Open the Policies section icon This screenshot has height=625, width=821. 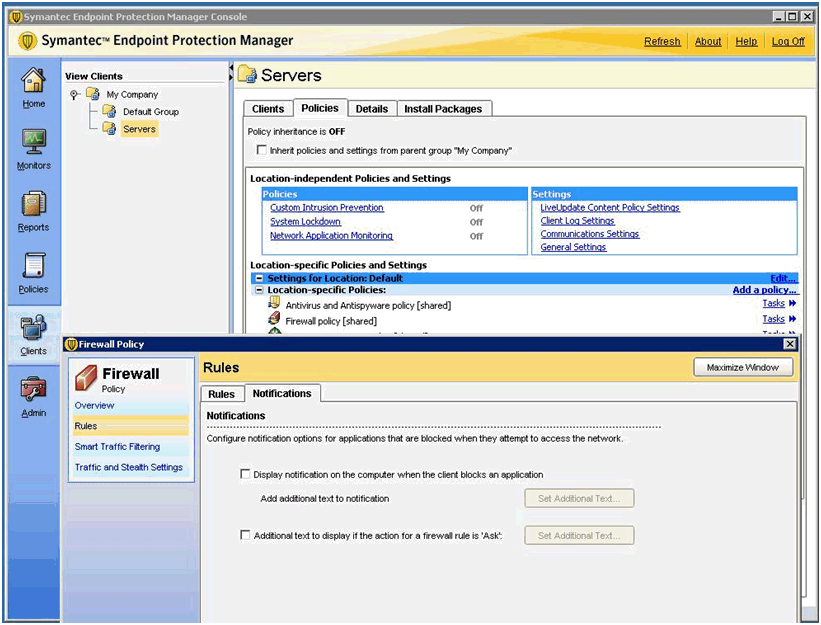coord(33,267)
